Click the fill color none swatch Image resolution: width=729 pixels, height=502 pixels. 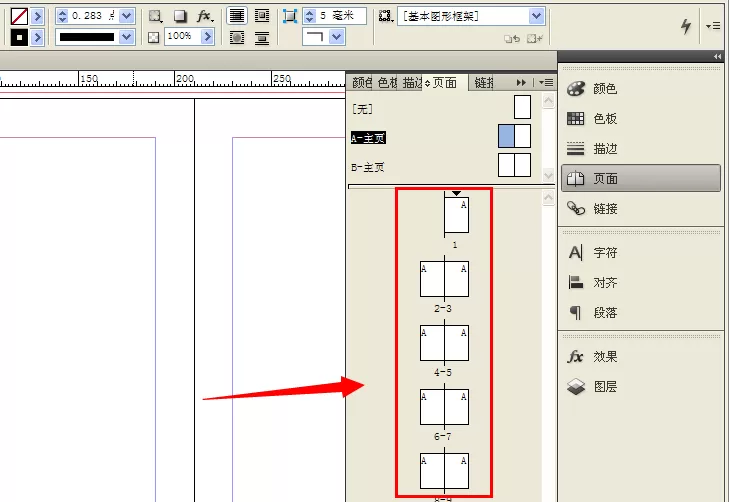(19, 16)
